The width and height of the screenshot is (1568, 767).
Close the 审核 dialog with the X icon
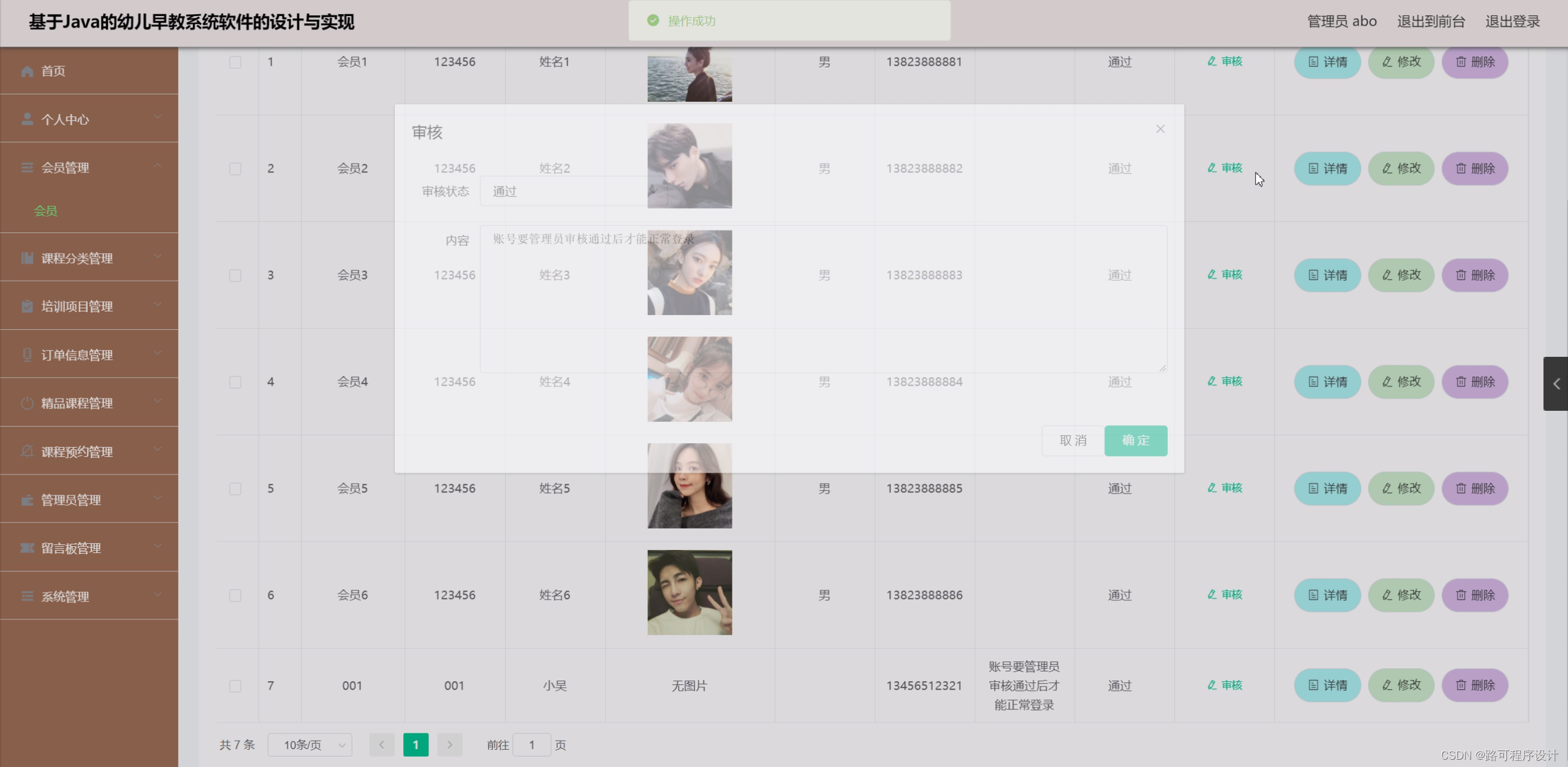pyautogui.click(x=1160, y=129)
